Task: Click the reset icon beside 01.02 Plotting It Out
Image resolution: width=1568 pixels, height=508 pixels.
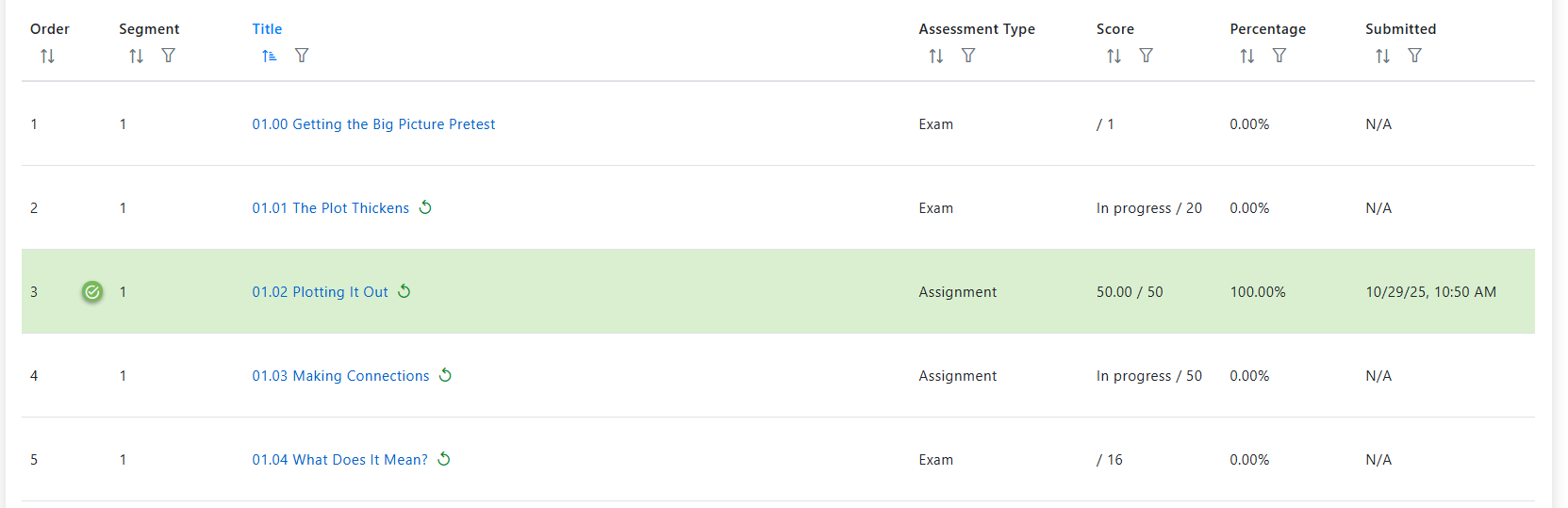Action: (404, 291)
